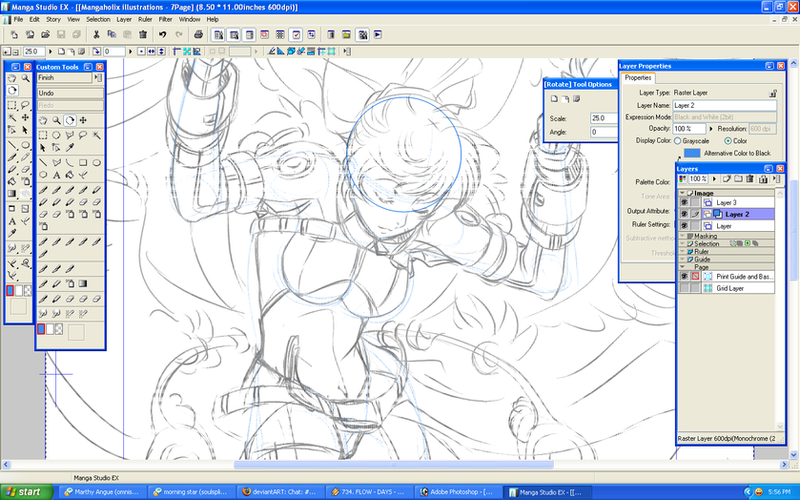Screen dimensions: 800x500
Task: Click the lock icon in Layer Properties
Action: (x=773, y=93)
